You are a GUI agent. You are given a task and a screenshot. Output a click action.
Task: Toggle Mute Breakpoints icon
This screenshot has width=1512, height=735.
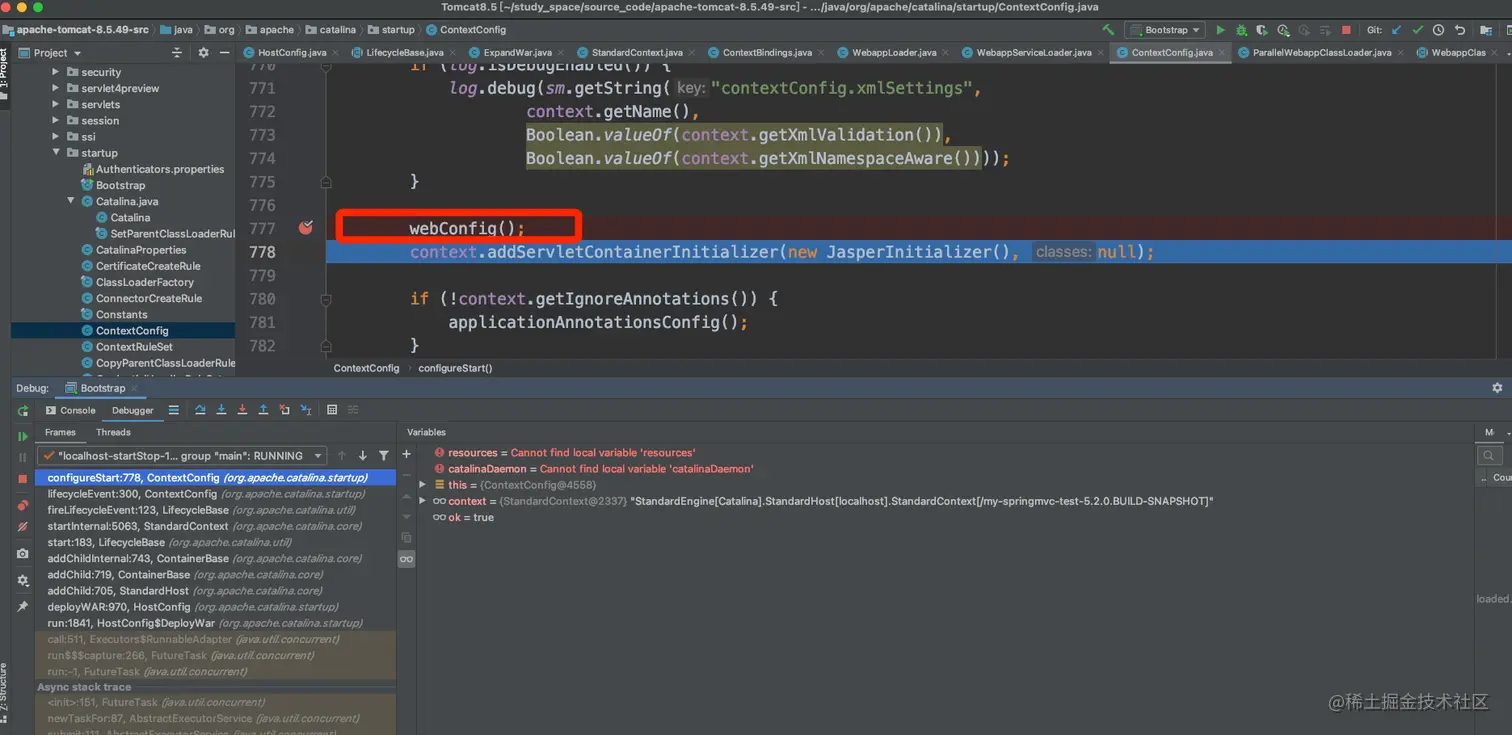[x=22, y=526]
